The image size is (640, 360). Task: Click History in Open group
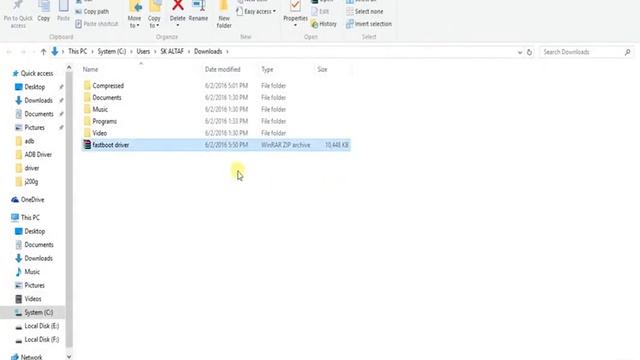pyautogui.click(x=324, y=24)
